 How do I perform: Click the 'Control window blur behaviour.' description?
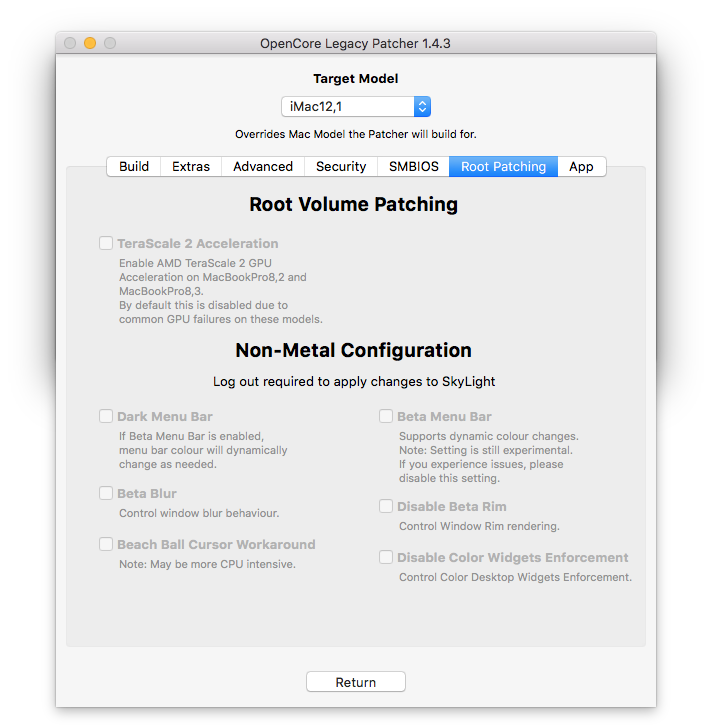(199, 513)
